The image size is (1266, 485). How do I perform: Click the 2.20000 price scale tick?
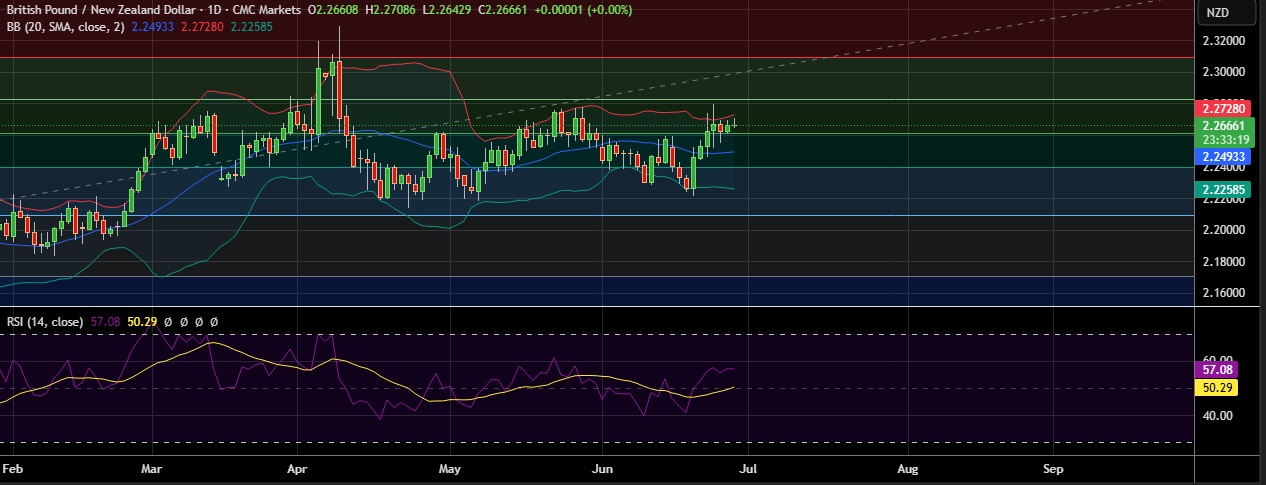[1222, 230]
